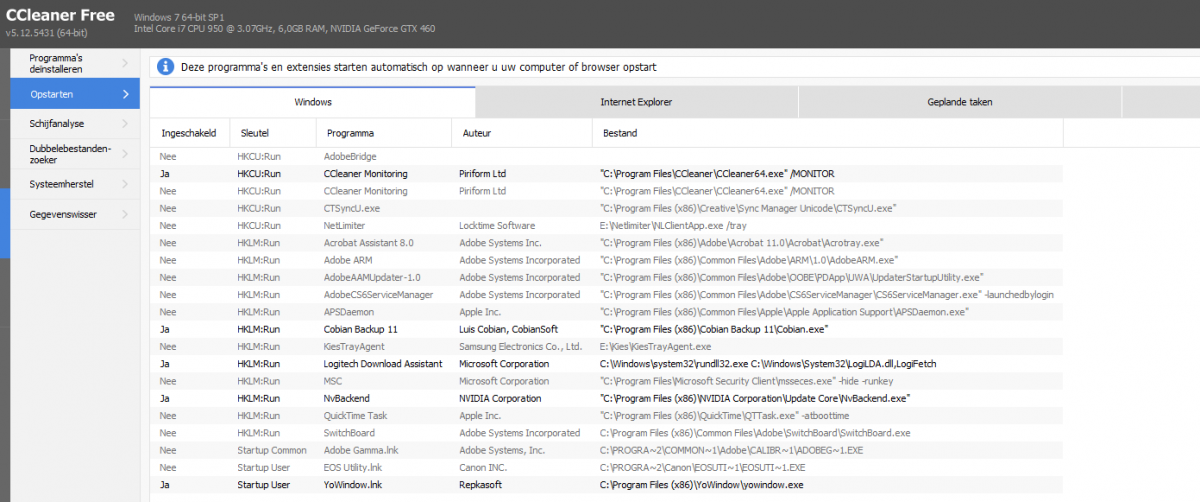Select the disabled NetLimiter row
The width and height of the screenshot is (1200, 502).
pos(345,225)
